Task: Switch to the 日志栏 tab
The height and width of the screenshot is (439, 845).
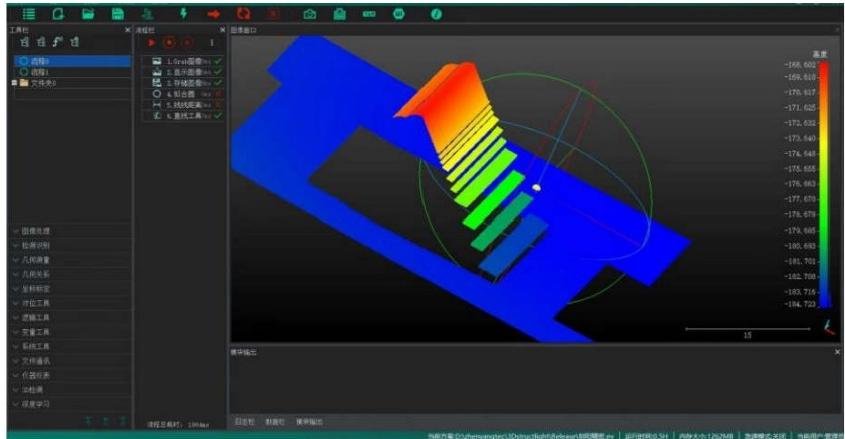Action: pyautogui.click(x=243, y=421)
